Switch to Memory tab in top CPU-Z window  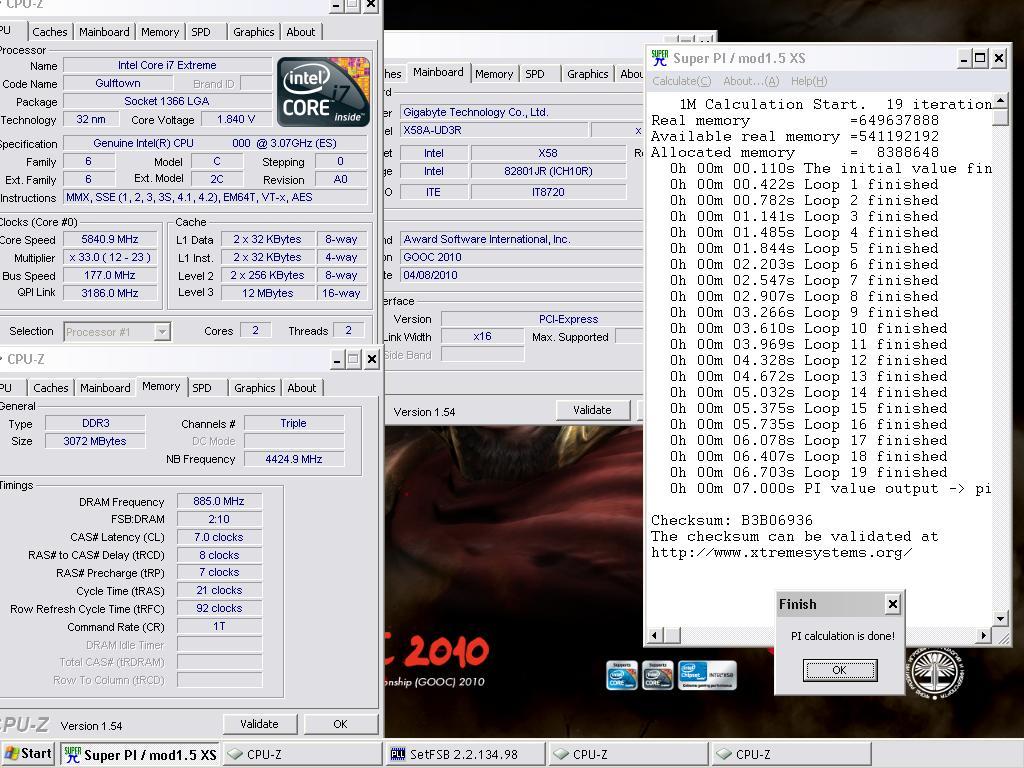tap(159, 32)
